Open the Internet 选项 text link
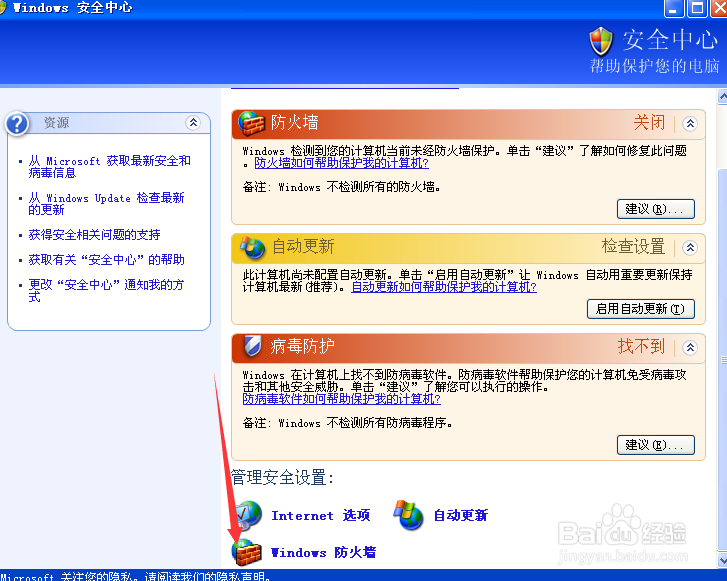Image resolution: width=727 pixels, height=581 pixels. pos(320,515)
